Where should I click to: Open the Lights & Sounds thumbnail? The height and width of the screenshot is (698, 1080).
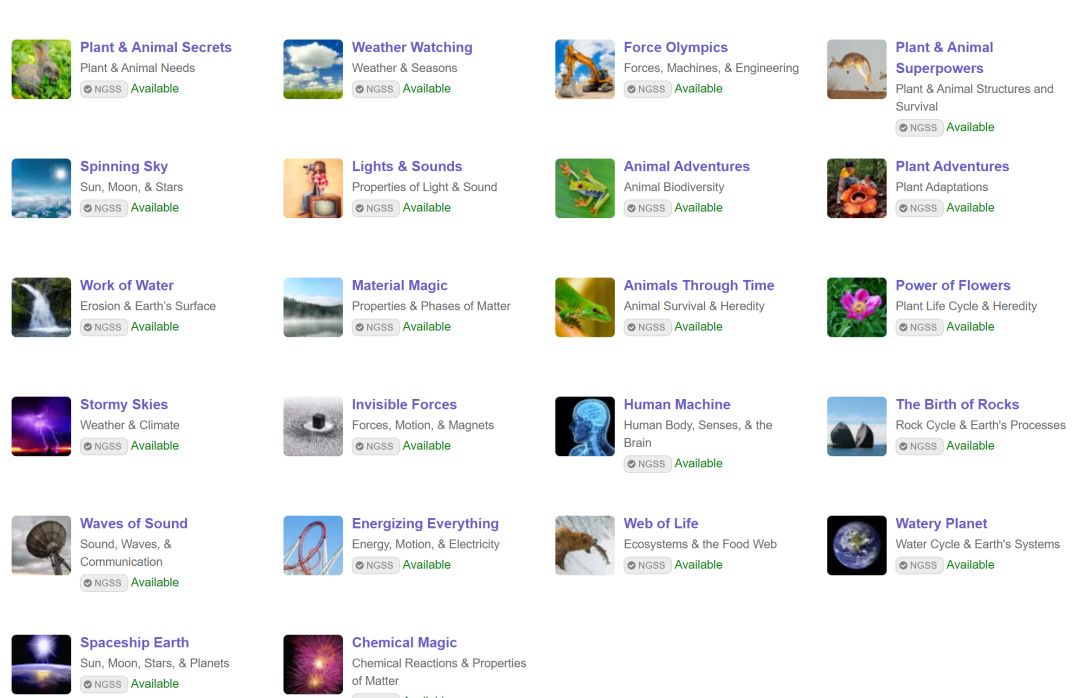pyautogui.click(x=313, y=188)
